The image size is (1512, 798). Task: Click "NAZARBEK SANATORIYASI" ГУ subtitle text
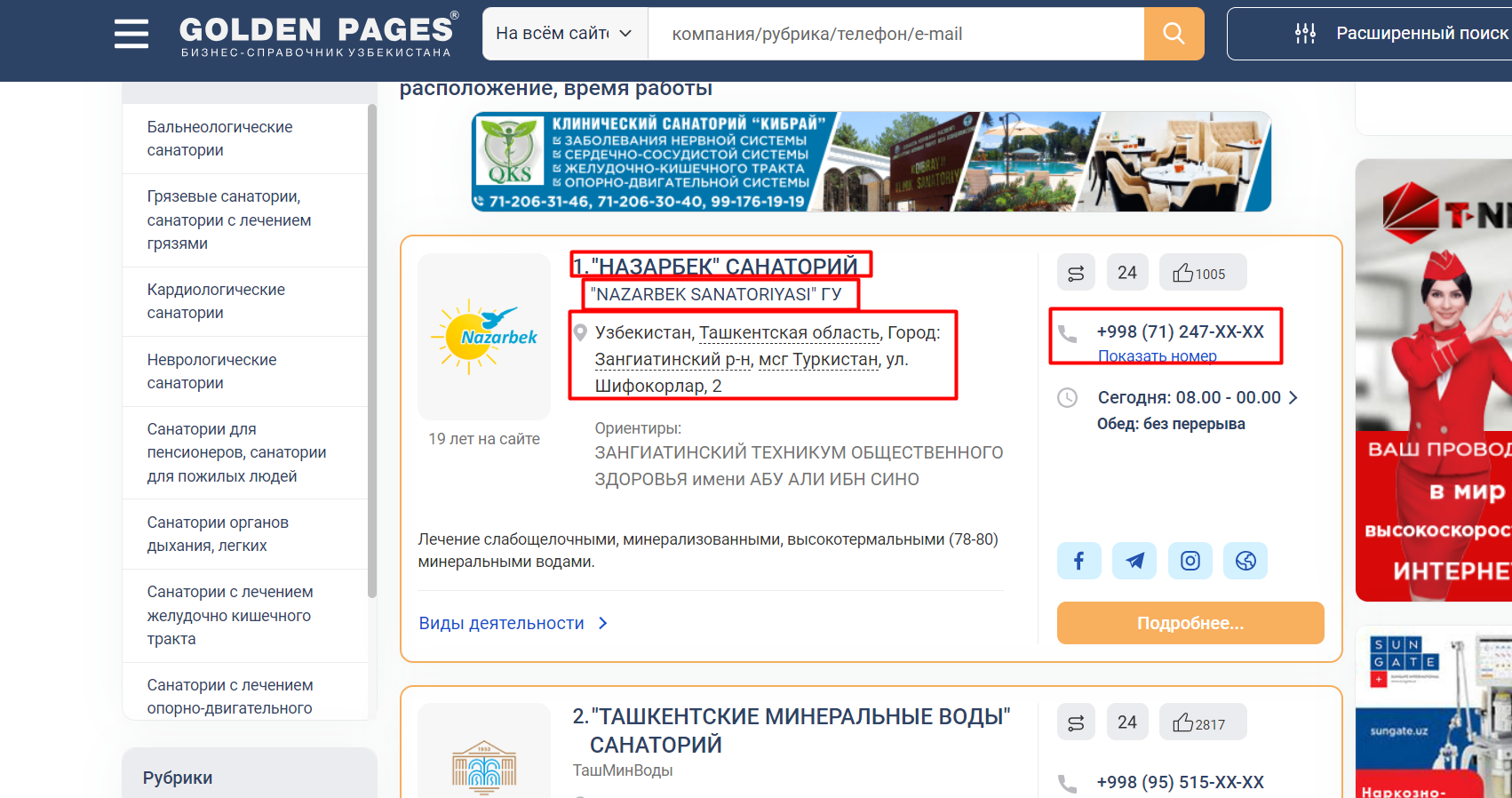coord(716,294)
